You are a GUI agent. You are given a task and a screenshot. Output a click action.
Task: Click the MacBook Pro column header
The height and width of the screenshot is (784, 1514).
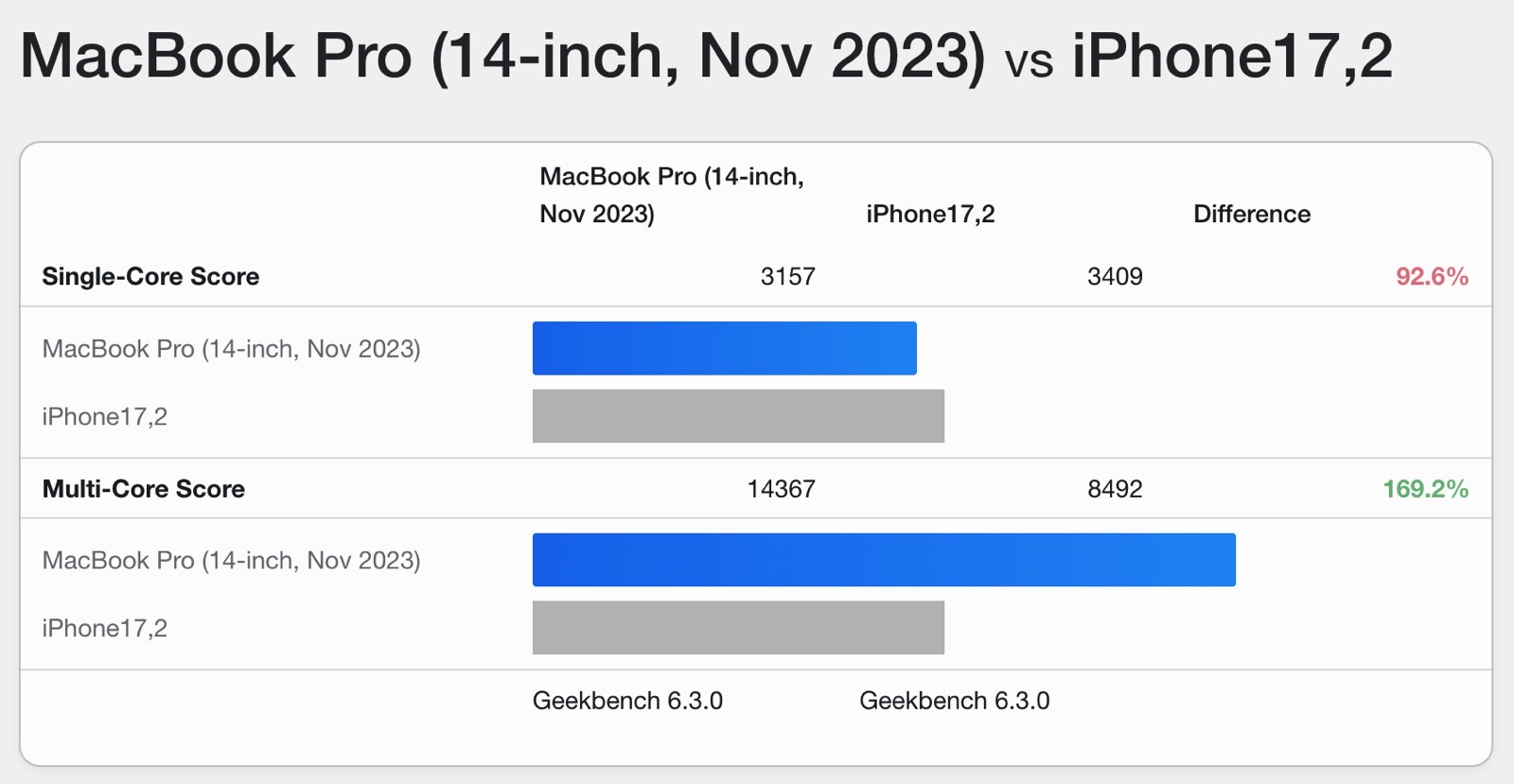click(x=672, y=195)
